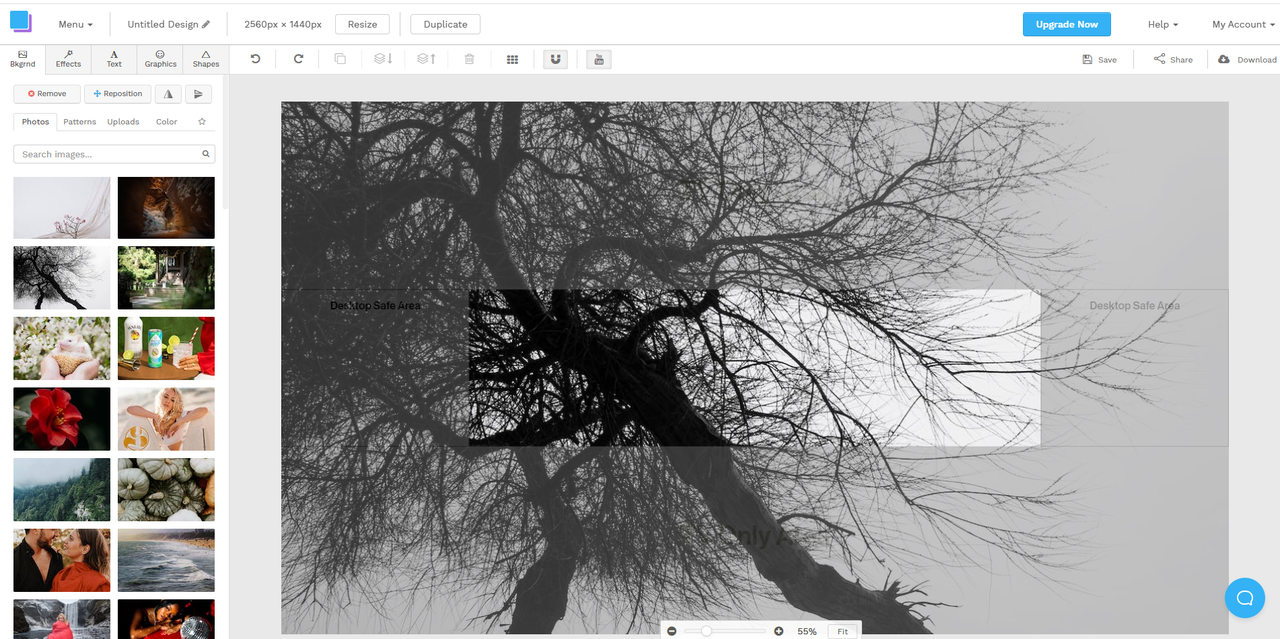The width and height of the screenshot is (1280, 639).
Task: Toggle the favorites star next to Color
Action: [x=201, y=121]
